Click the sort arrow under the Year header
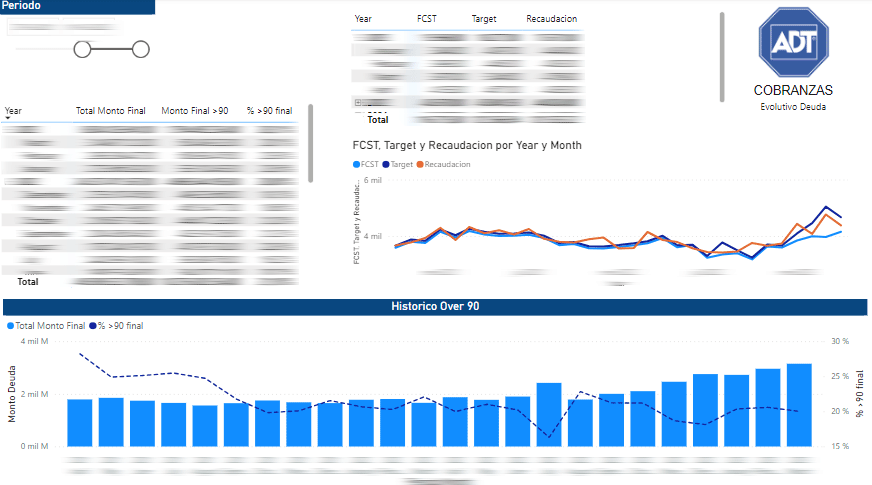The width and height of the screenshot is (872, 485). coord(8,118)
